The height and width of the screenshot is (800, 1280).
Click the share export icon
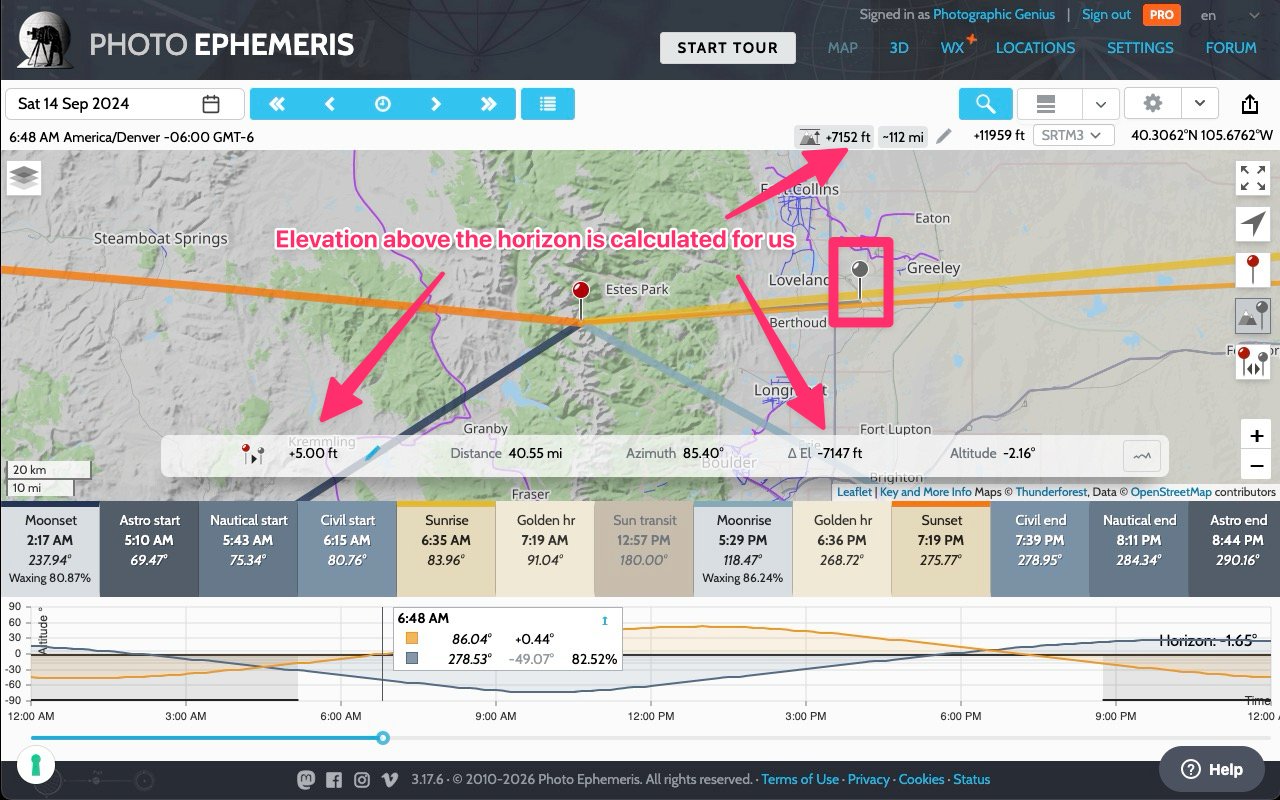tap(1250, 104)
